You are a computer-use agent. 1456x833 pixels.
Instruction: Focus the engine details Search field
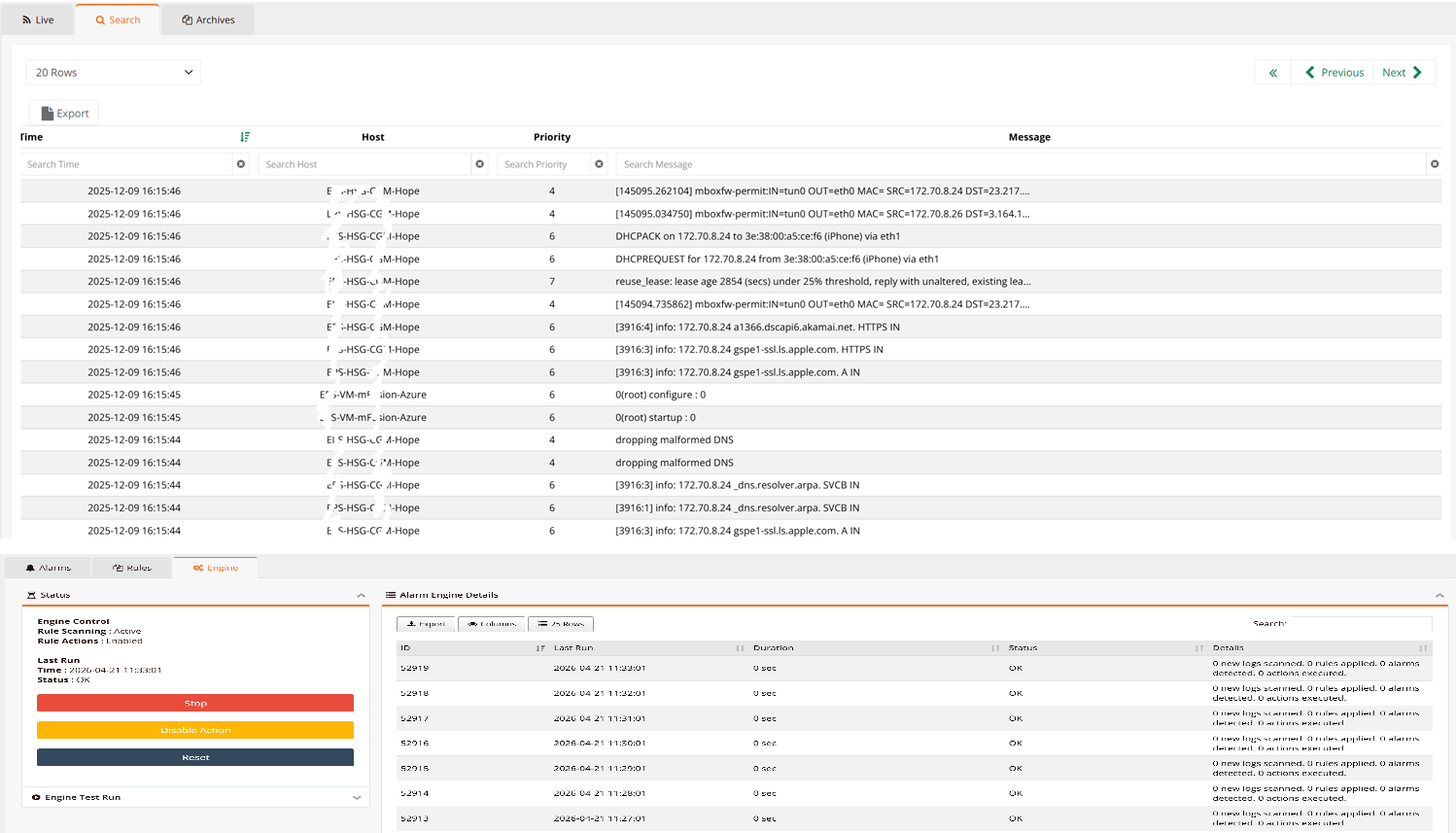click(x=1360, y=623)
